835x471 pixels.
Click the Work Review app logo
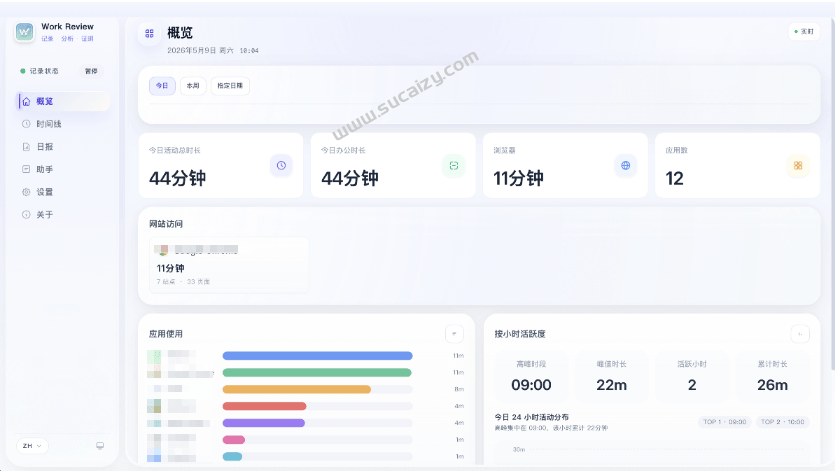24,32
